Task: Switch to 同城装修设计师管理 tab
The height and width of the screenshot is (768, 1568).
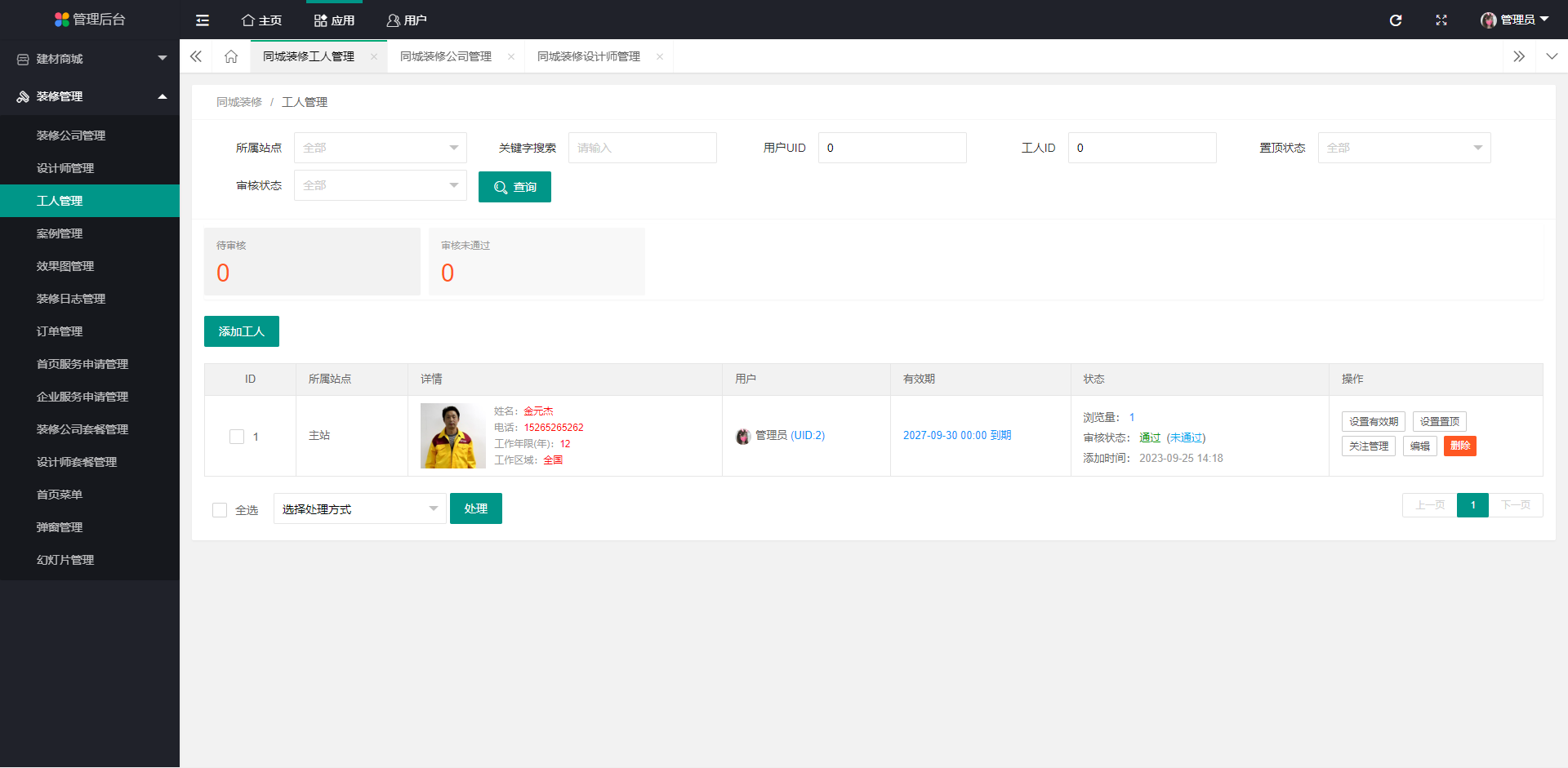Action: [589, 56]
